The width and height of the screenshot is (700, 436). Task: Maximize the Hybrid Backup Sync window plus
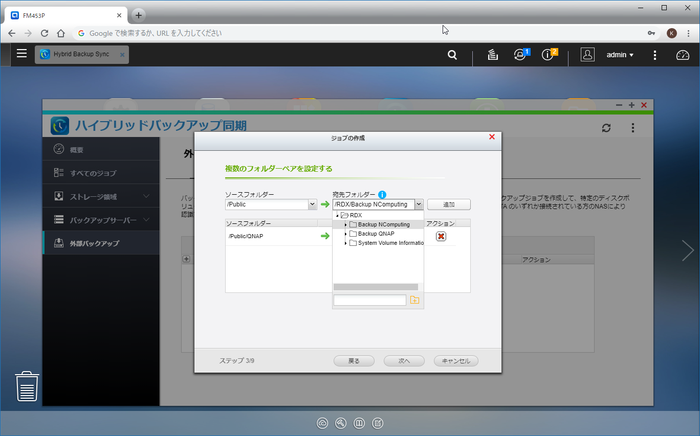pyautogui.click(x=631, y=105)
